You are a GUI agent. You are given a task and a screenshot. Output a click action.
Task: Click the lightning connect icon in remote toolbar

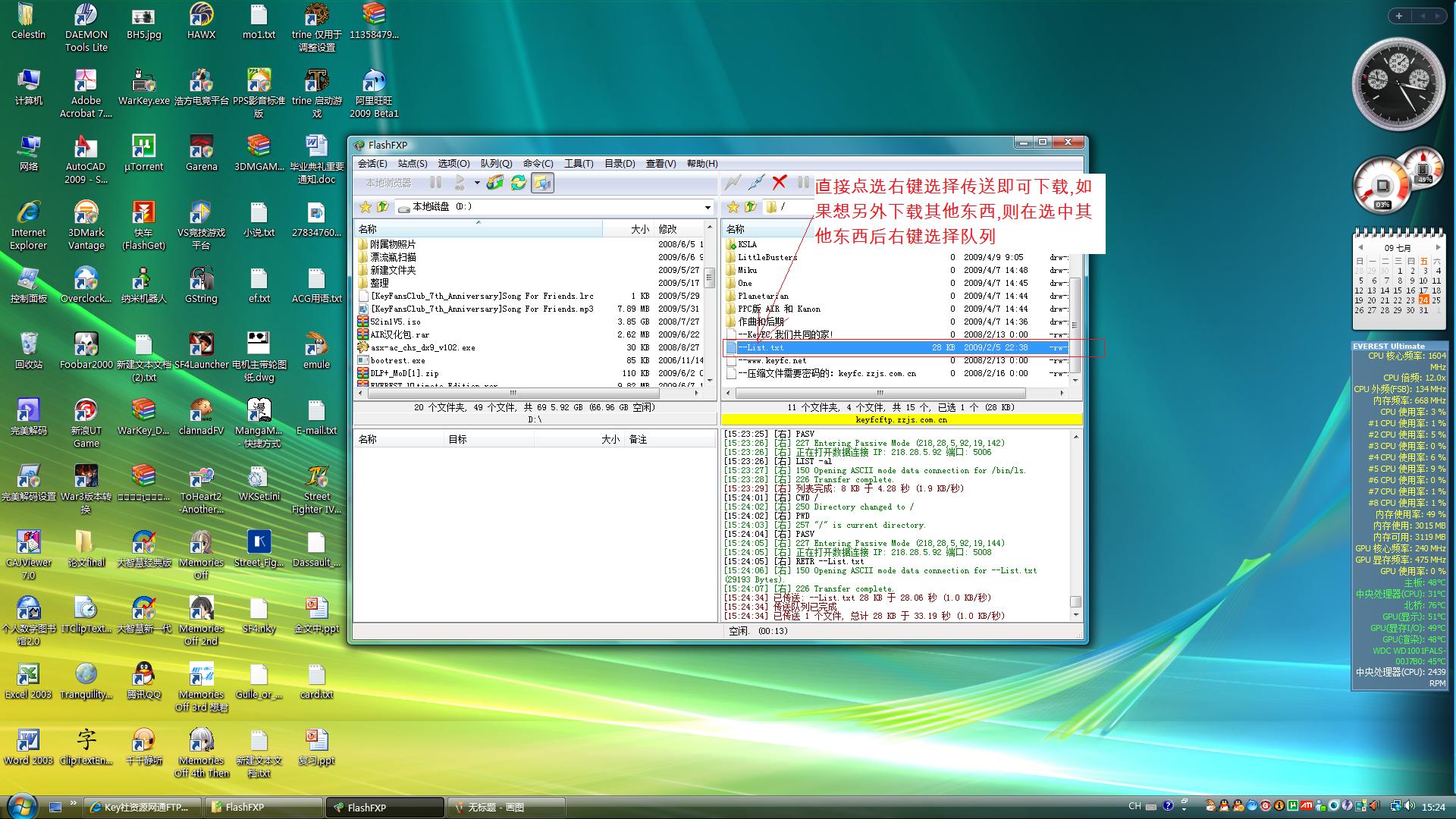pos(733,183)
